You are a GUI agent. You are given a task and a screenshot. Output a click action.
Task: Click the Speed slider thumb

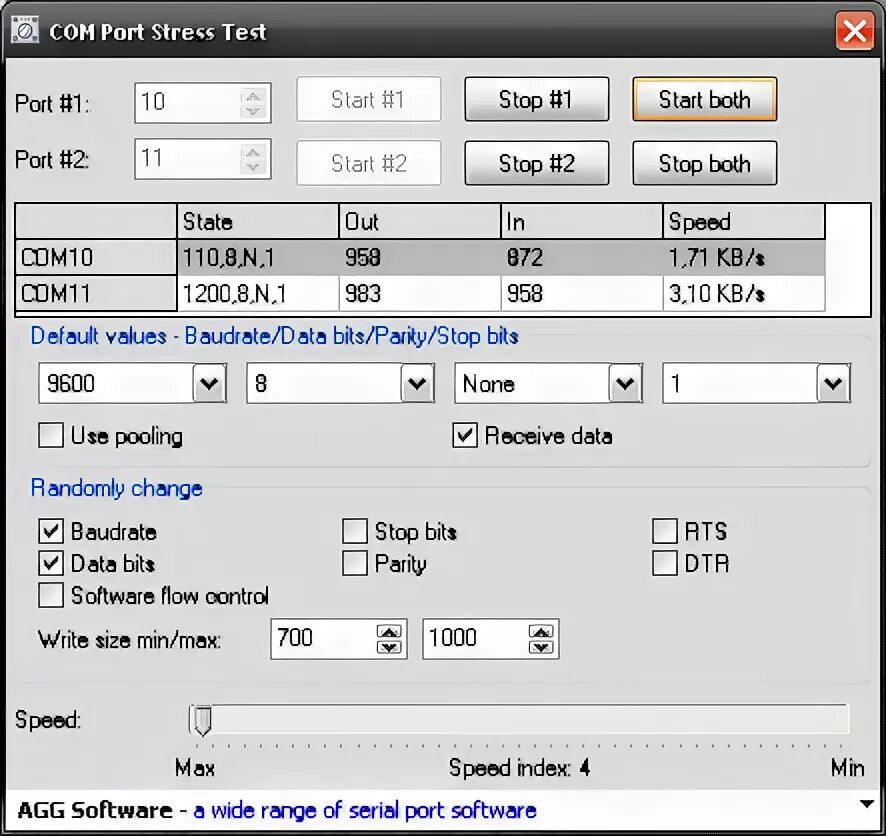click(202, 720)
